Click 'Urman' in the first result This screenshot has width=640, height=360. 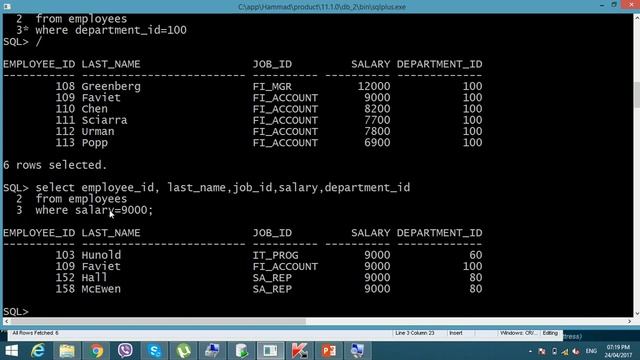[x=98, y=131]
